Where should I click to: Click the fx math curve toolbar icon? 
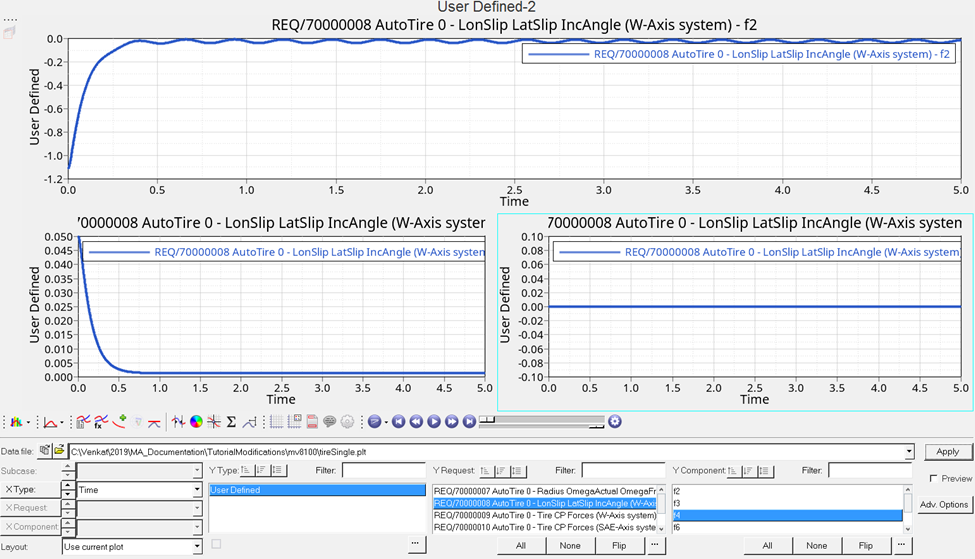[x=100, y=422]
